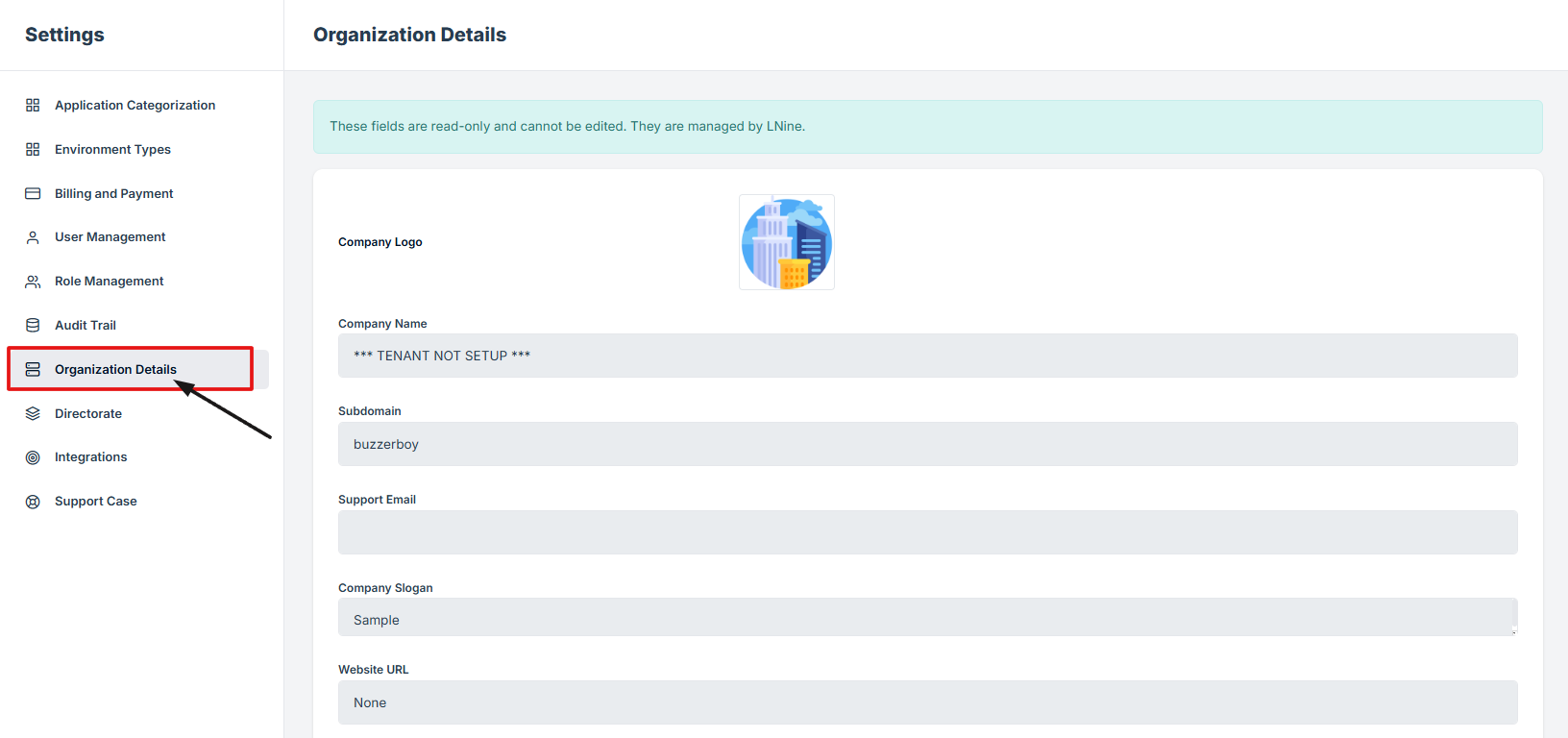Click the company logo image
This screenshot has width=1568, height=738.
(x=786, y=242)
